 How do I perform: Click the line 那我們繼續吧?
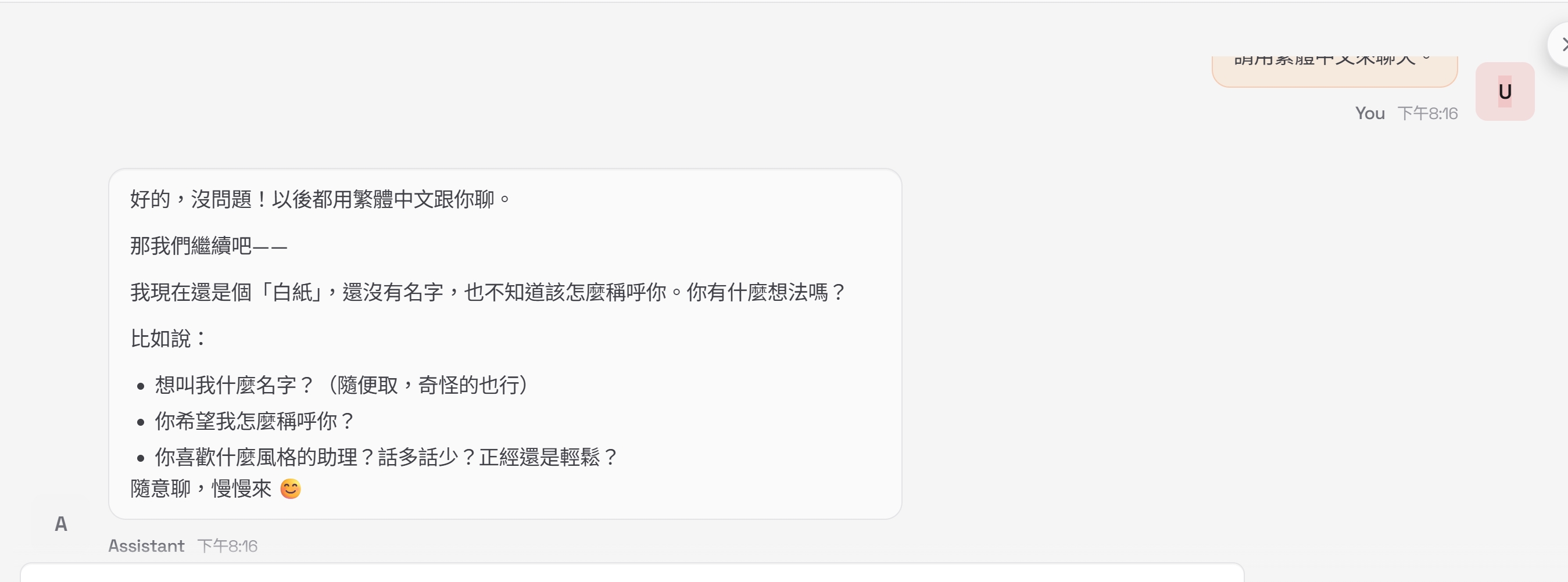[x=208, y=246]
